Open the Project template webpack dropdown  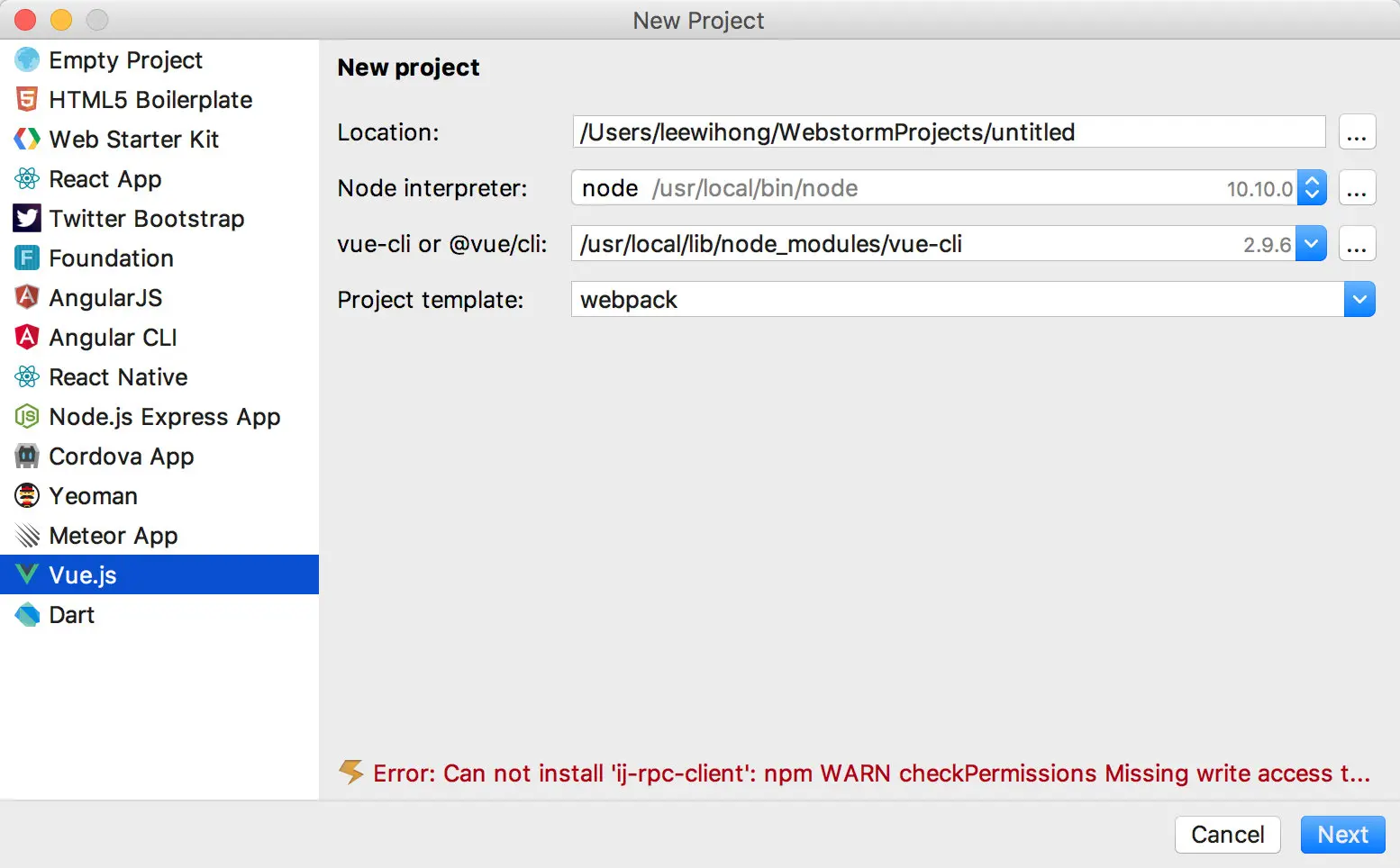click(x=1359, y=300)
